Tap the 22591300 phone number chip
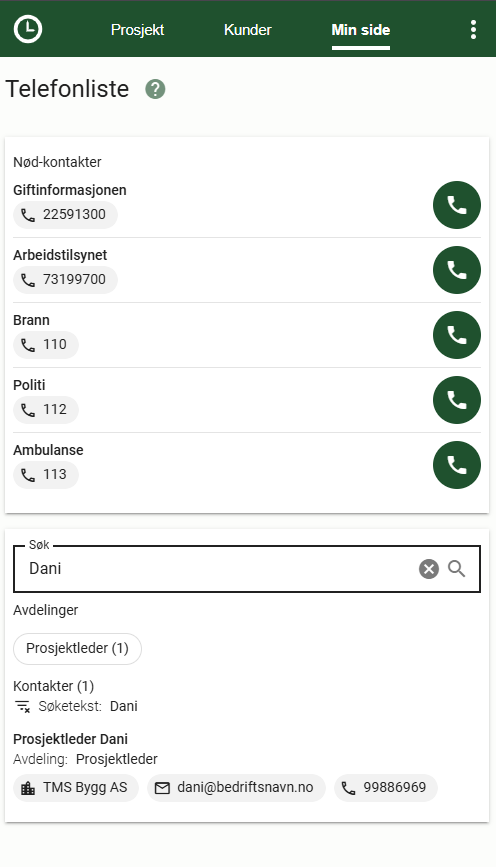 [x=65, y=215]
